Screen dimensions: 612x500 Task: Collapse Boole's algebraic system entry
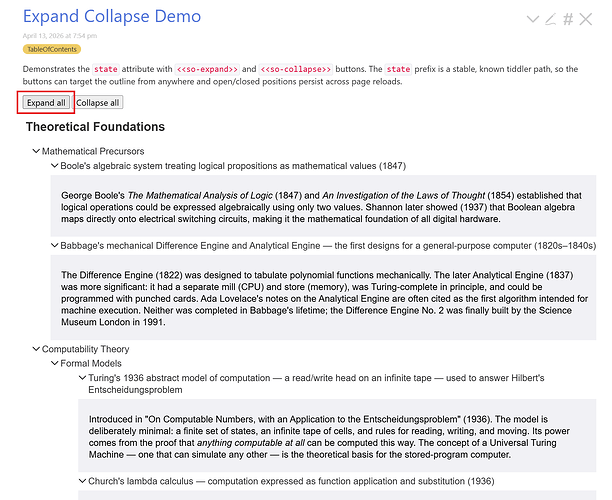coord(55,166)
